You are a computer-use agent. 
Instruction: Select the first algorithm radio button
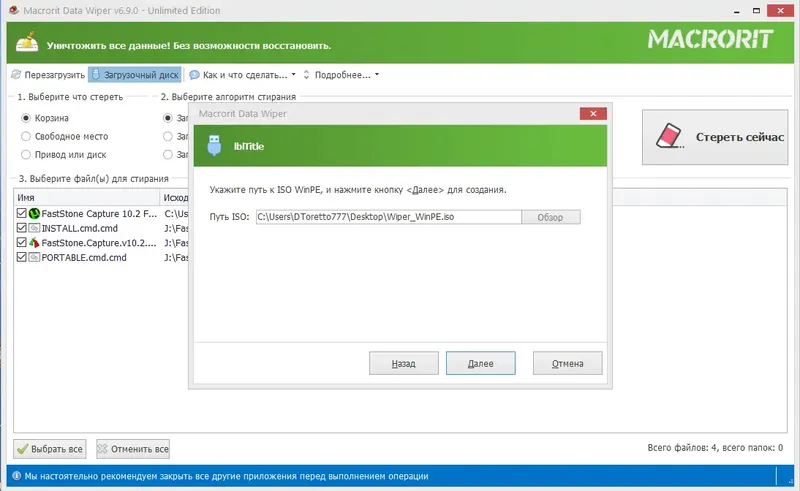[167, 118]
